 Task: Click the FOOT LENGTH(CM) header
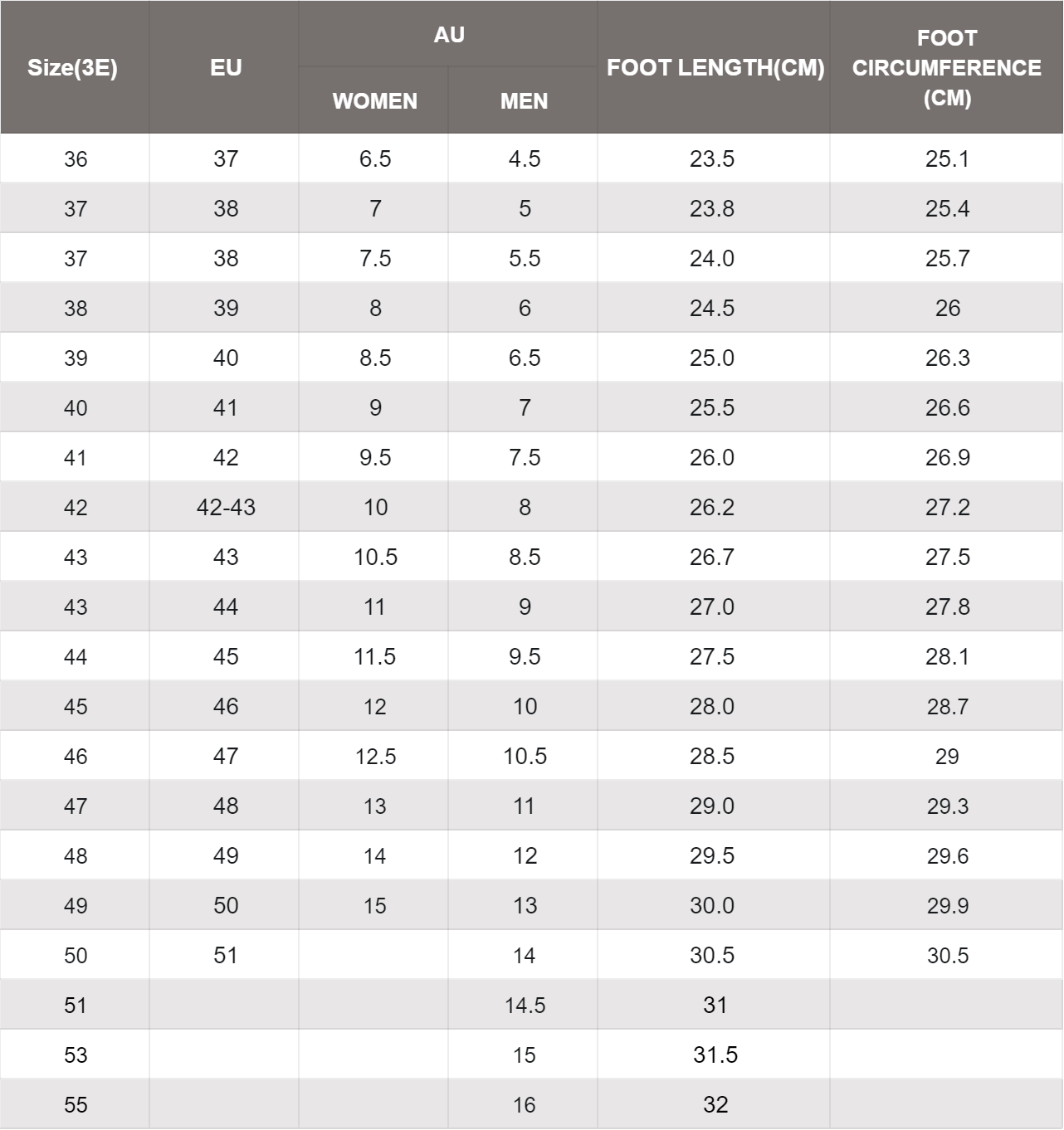715,67
